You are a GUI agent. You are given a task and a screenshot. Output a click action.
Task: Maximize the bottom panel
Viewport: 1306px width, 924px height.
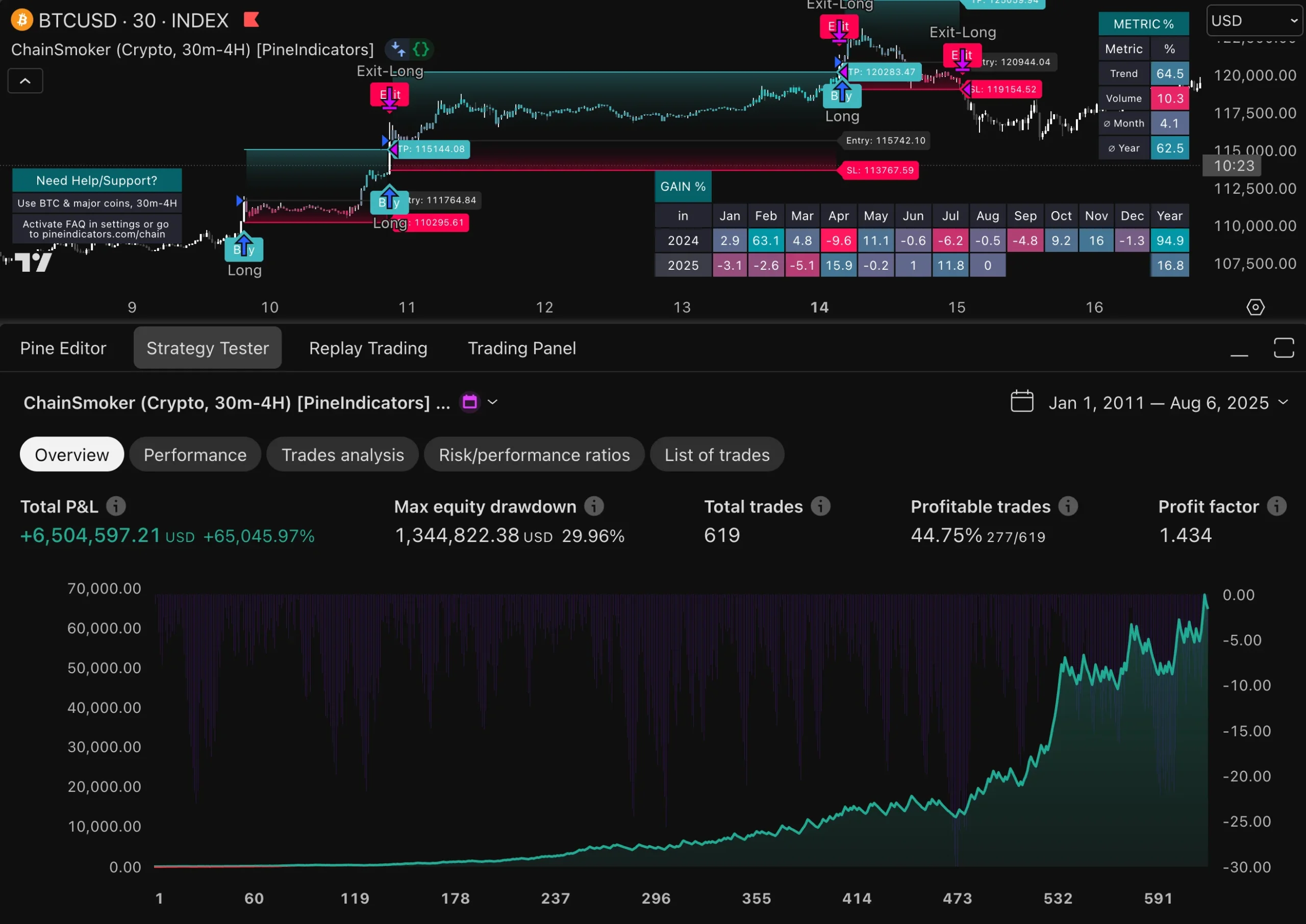point(1283,348)
